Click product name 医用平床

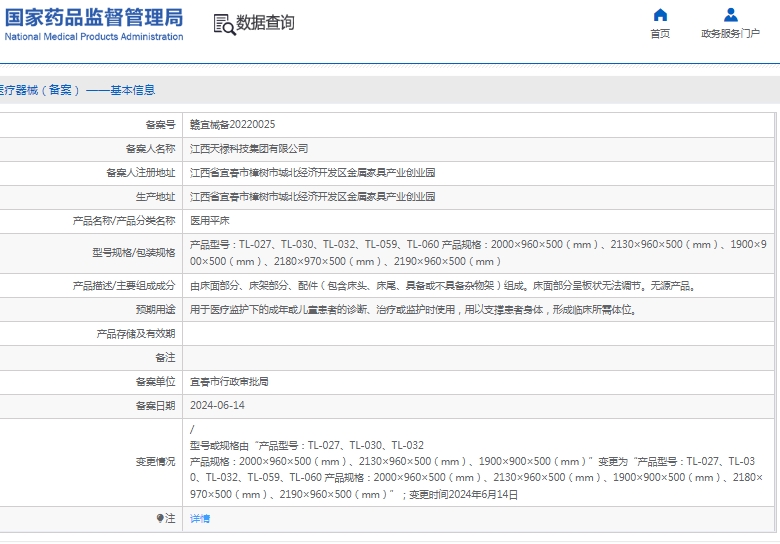pyautogui.click(x=209, y=220)
